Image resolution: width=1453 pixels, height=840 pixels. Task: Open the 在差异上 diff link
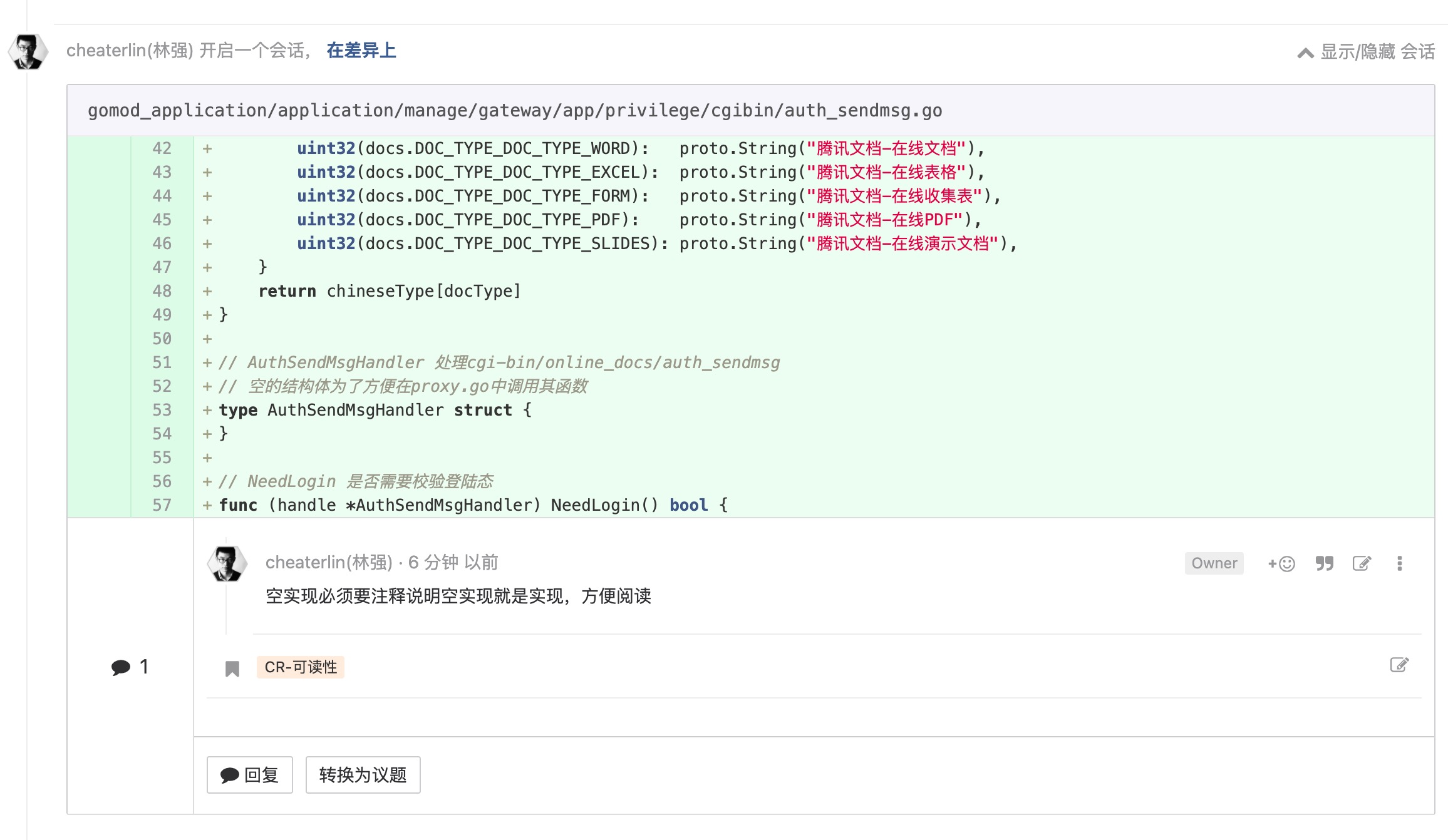coord(361,50)
